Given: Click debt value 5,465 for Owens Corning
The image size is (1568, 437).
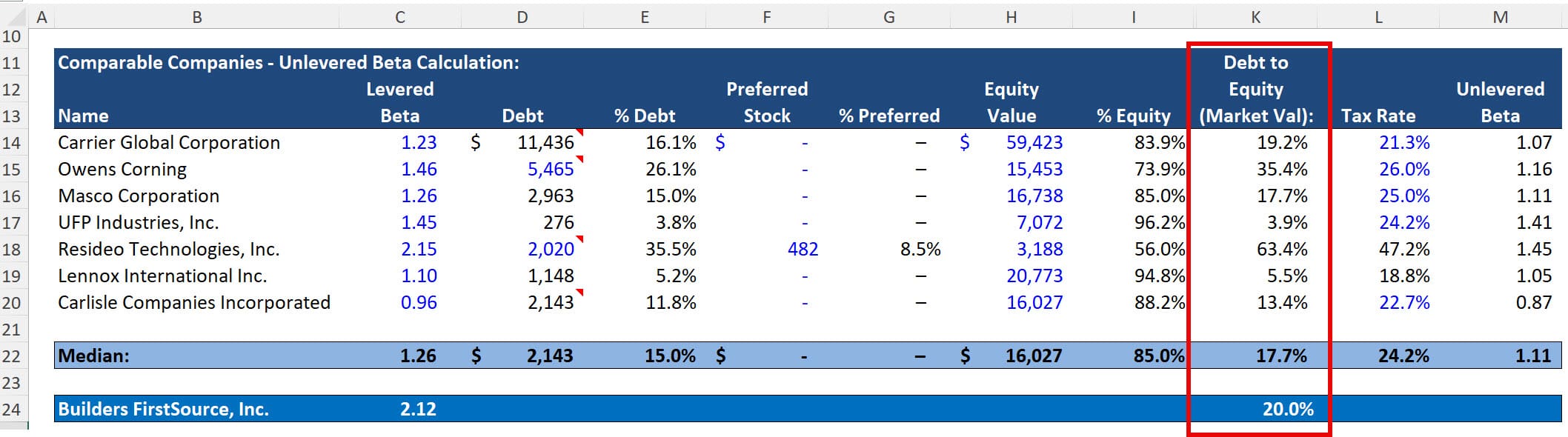Looking at the screenshot, I should point(551,169).
